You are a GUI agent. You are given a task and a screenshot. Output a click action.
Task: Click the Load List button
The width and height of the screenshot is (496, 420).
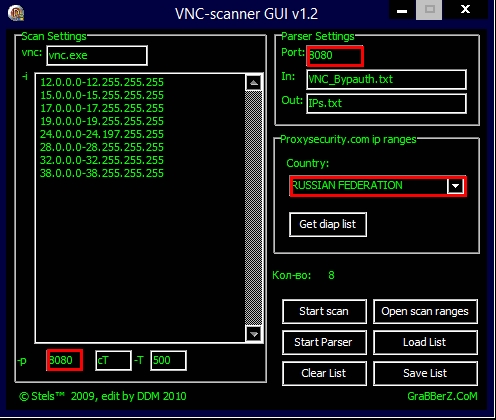tap(425, 342)
